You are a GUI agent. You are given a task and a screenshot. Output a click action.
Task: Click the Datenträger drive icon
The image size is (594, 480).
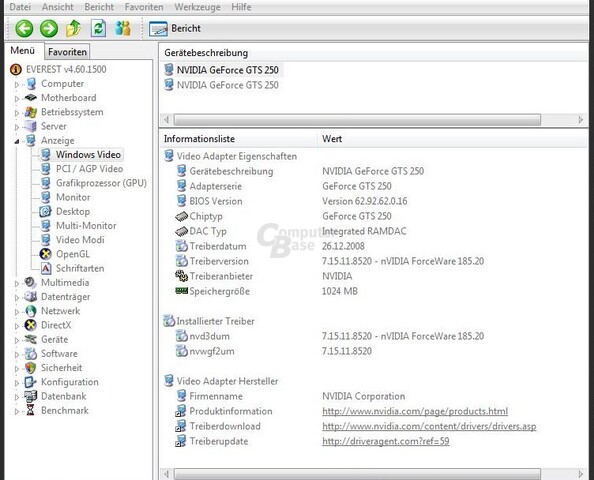[30, 297]
